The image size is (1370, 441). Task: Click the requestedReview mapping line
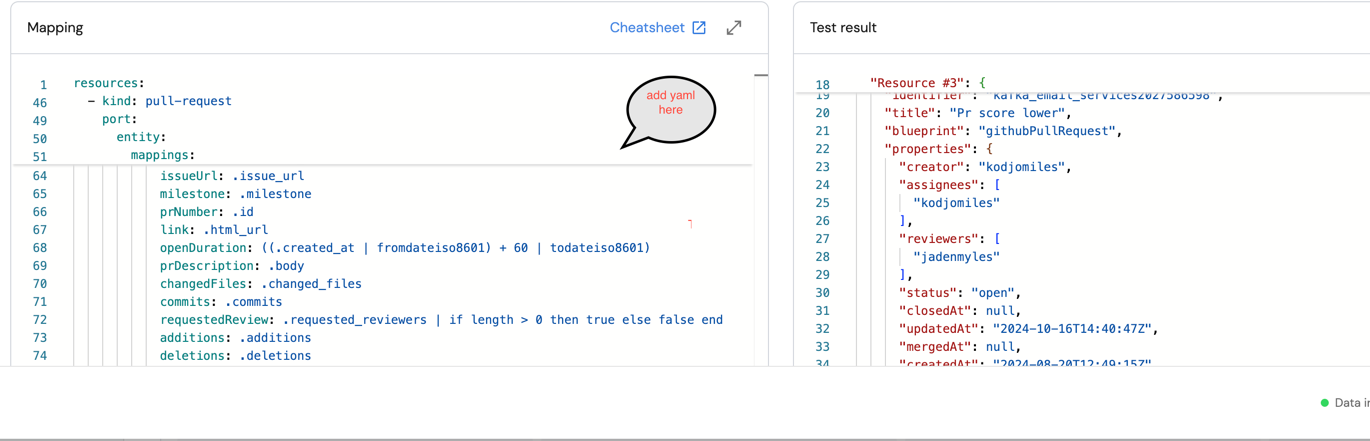(440, 320)
